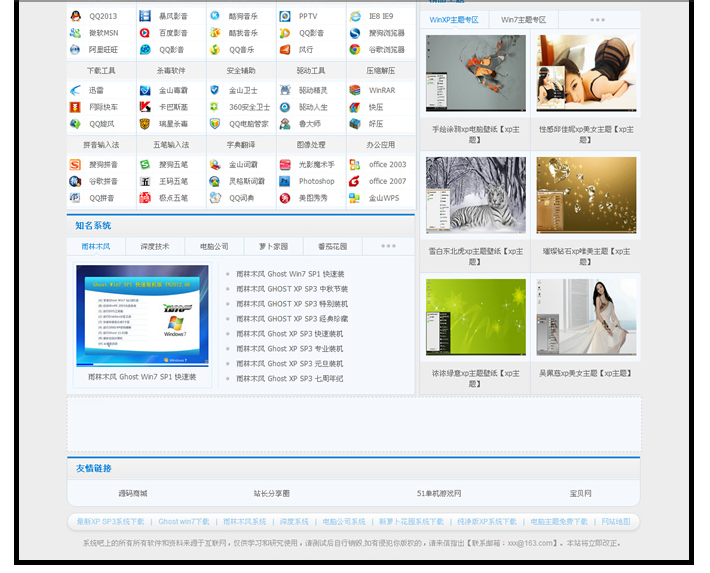
Task: Open the green 浓浓绿意 xp theme thumbnail
Action: [x=475, y=317]
